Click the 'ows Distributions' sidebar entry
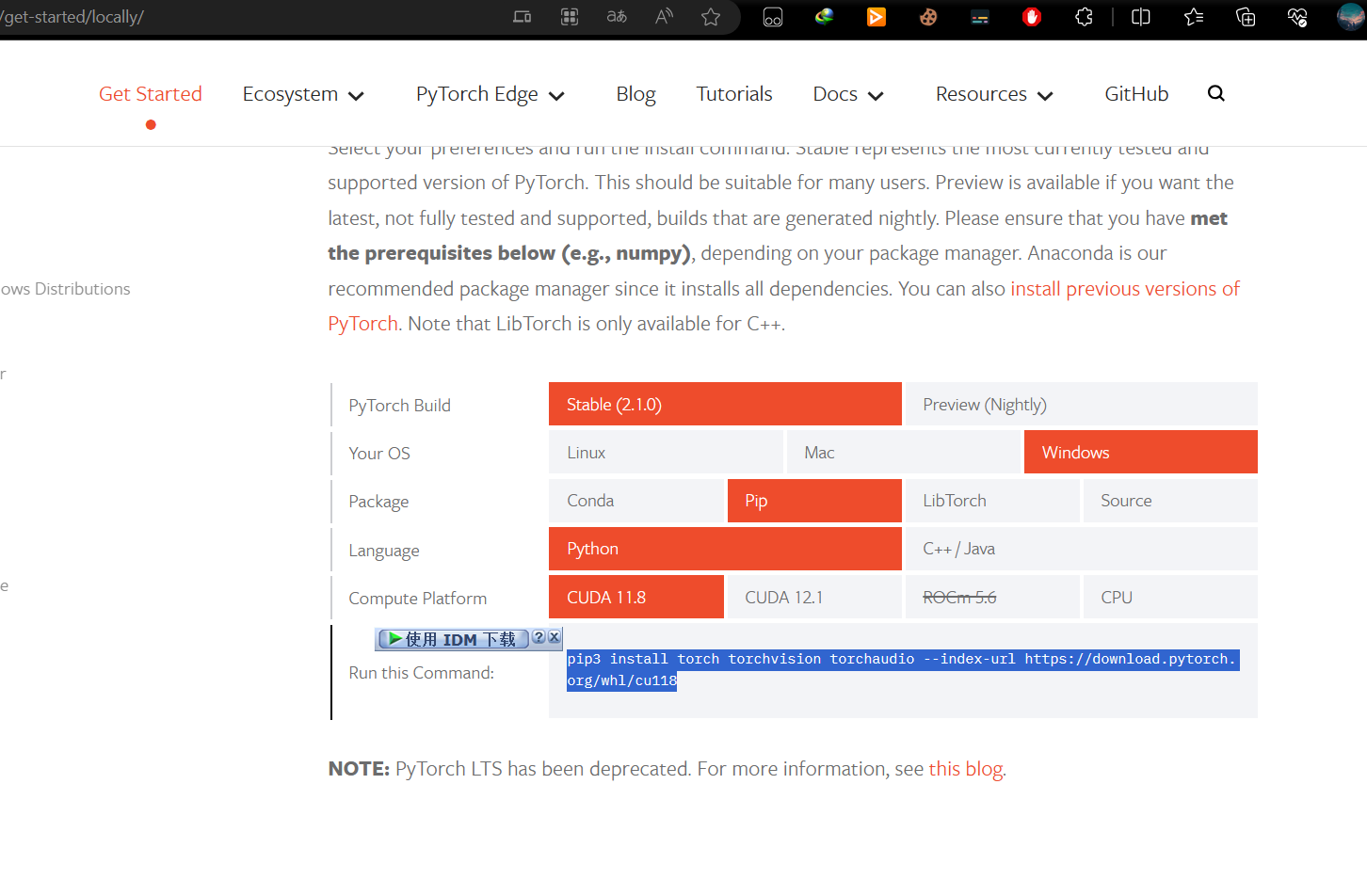Screen dimensions: 1367x896 pyautogui.click(x=65, y=289)
